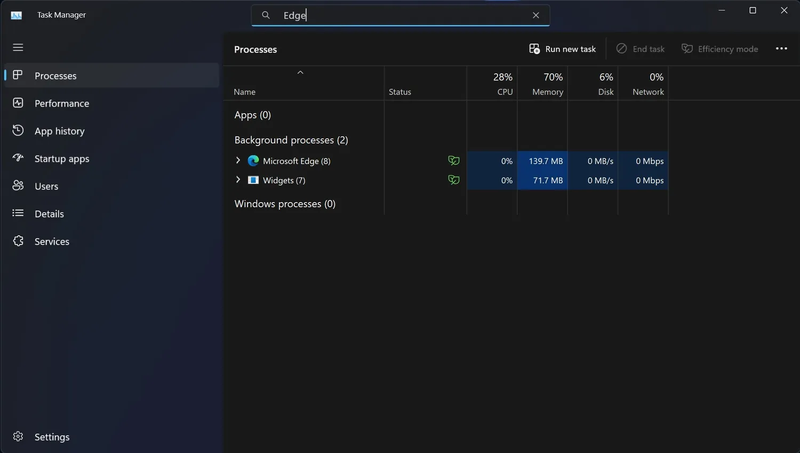Click Widgets row 0 MB/s disk cell
This screenshot has height=453, width=800.
(x=593, y=180)
